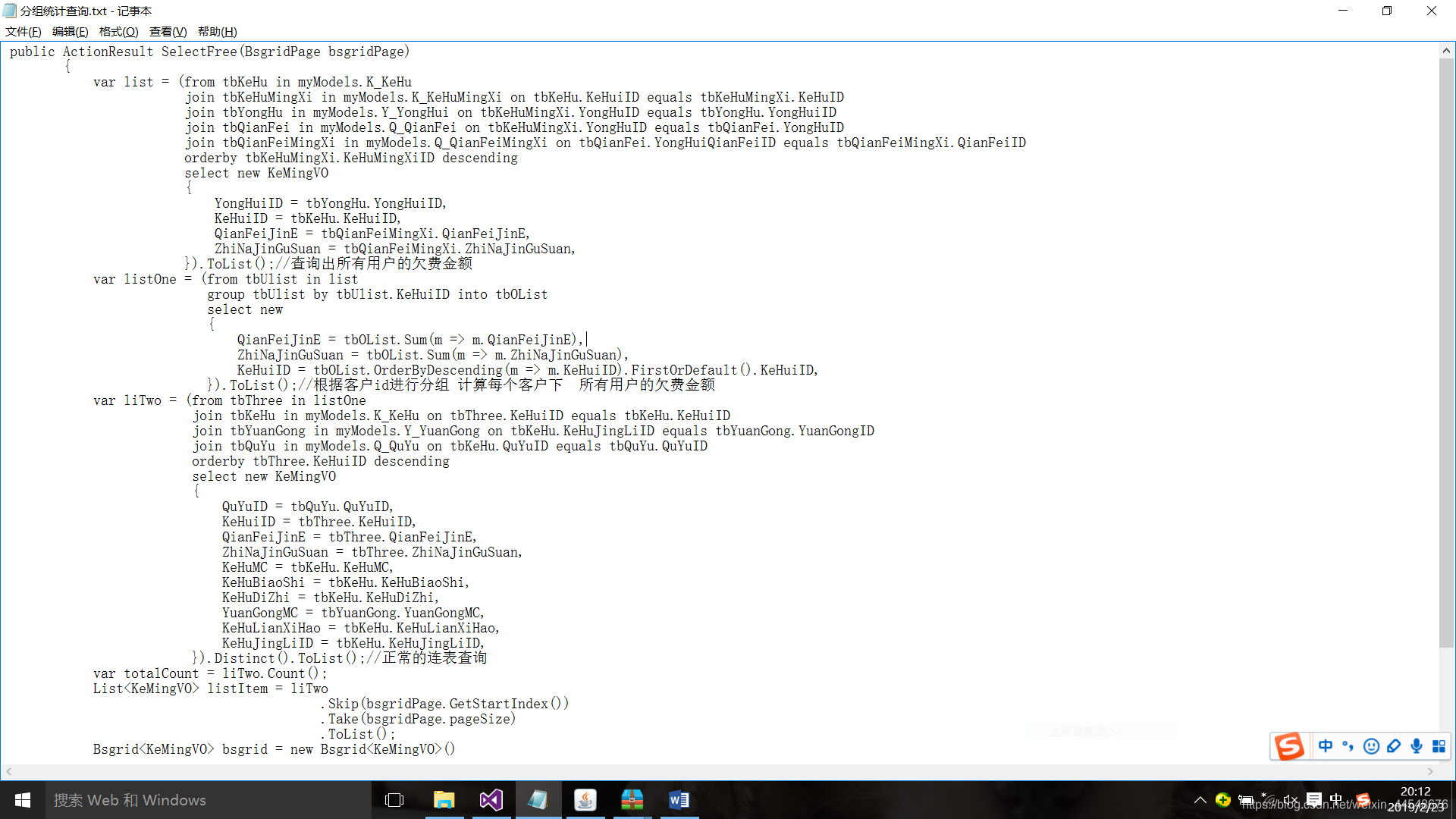Click the text '.Take(bsgridPage.pageSize)'
Screen dimensions: 1456x819
pyautogui.click(x=419, y=719)
